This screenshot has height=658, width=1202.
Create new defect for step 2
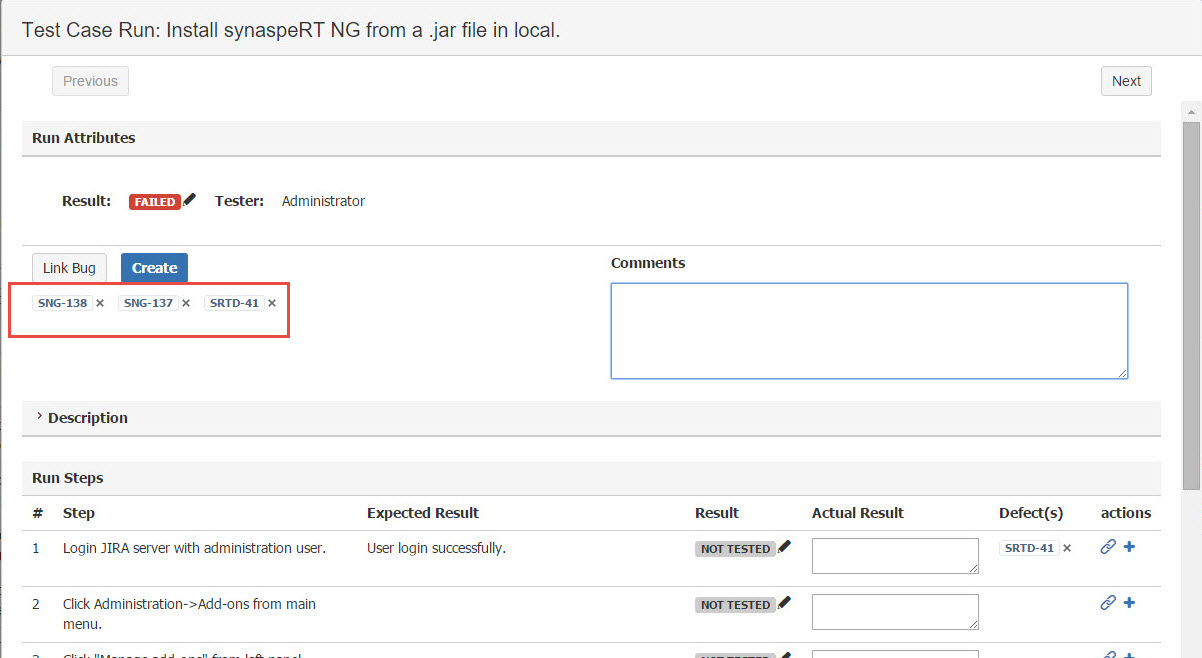click(x=1129, y=603)
